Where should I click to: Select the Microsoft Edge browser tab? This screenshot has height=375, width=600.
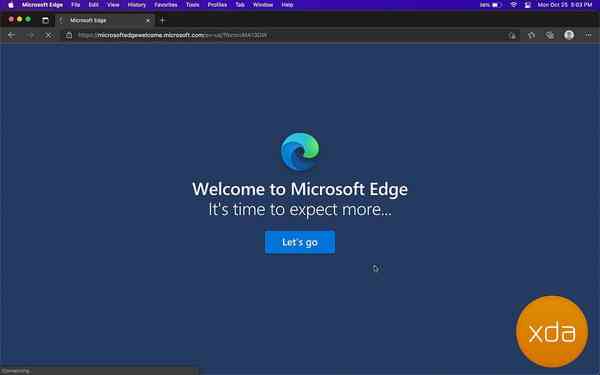(105, 20)
